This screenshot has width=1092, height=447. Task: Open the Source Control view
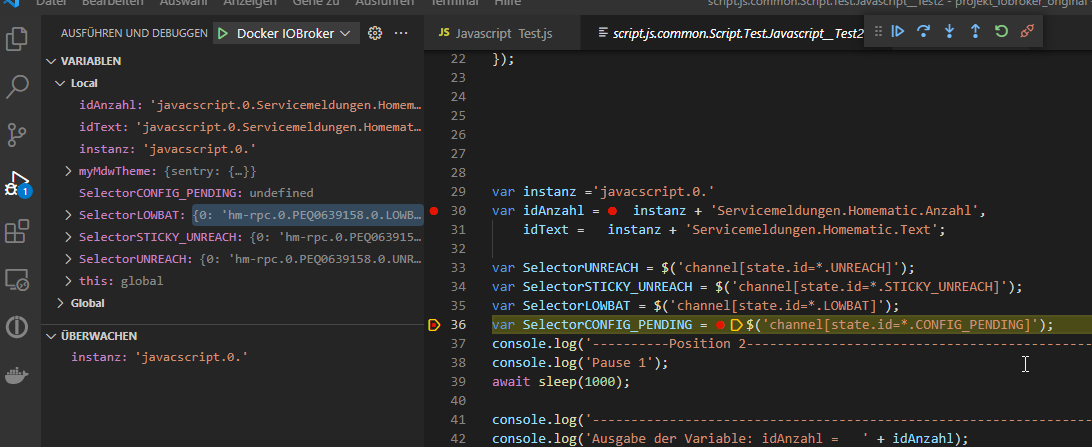[x=17, y=134]
